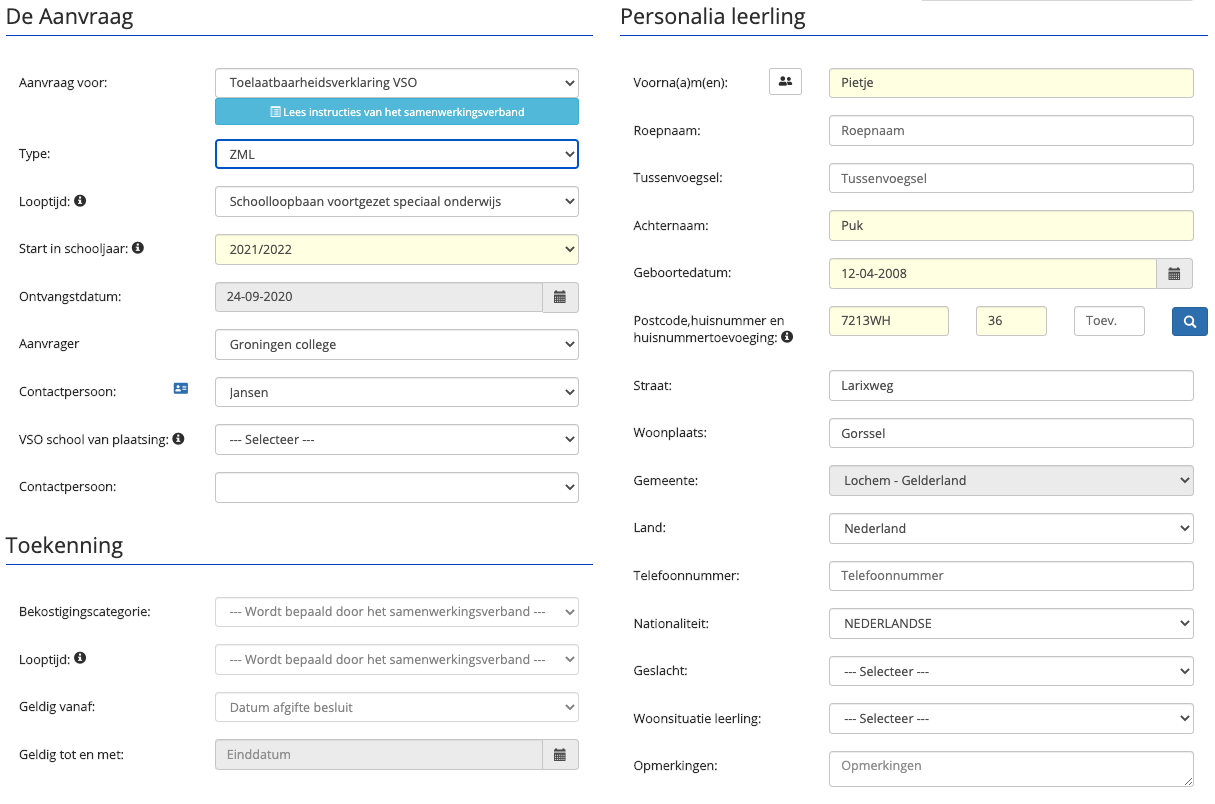1215x804 pixels.
Task: Focus the Opmerkingen text area
Action: tap(1010, 767)
